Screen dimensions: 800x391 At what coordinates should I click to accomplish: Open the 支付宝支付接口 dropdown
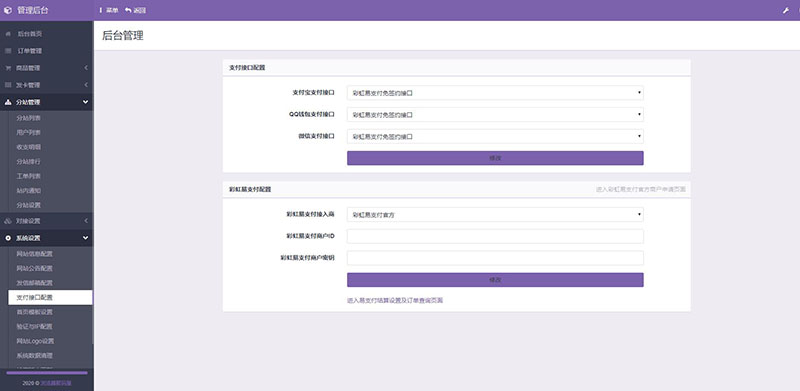(495, 93)
